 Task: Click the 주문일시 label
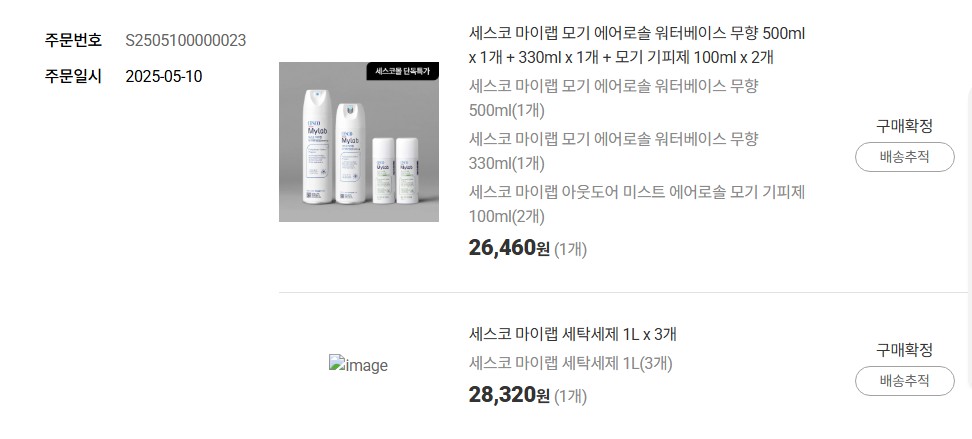[73, 77]
